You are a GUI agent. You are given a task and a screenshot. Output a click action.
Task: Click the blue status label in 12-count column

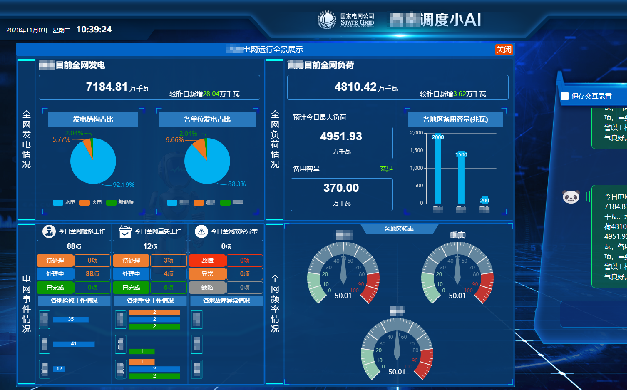point(131,274)
